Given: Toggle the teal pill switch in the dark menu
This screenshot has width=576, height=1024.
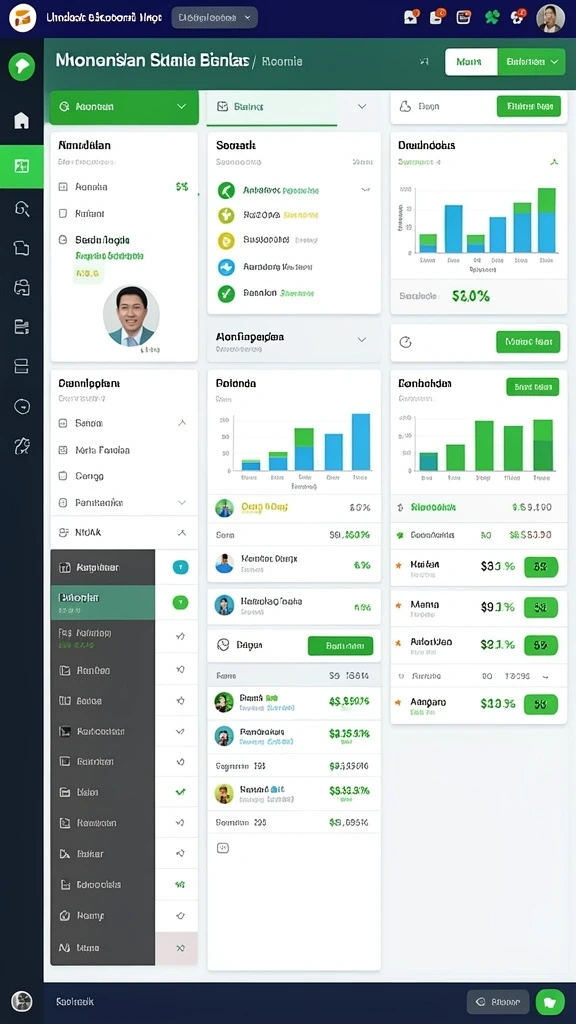Looking at the screenshot, I should pyautogui.click(x=180, y=568).
